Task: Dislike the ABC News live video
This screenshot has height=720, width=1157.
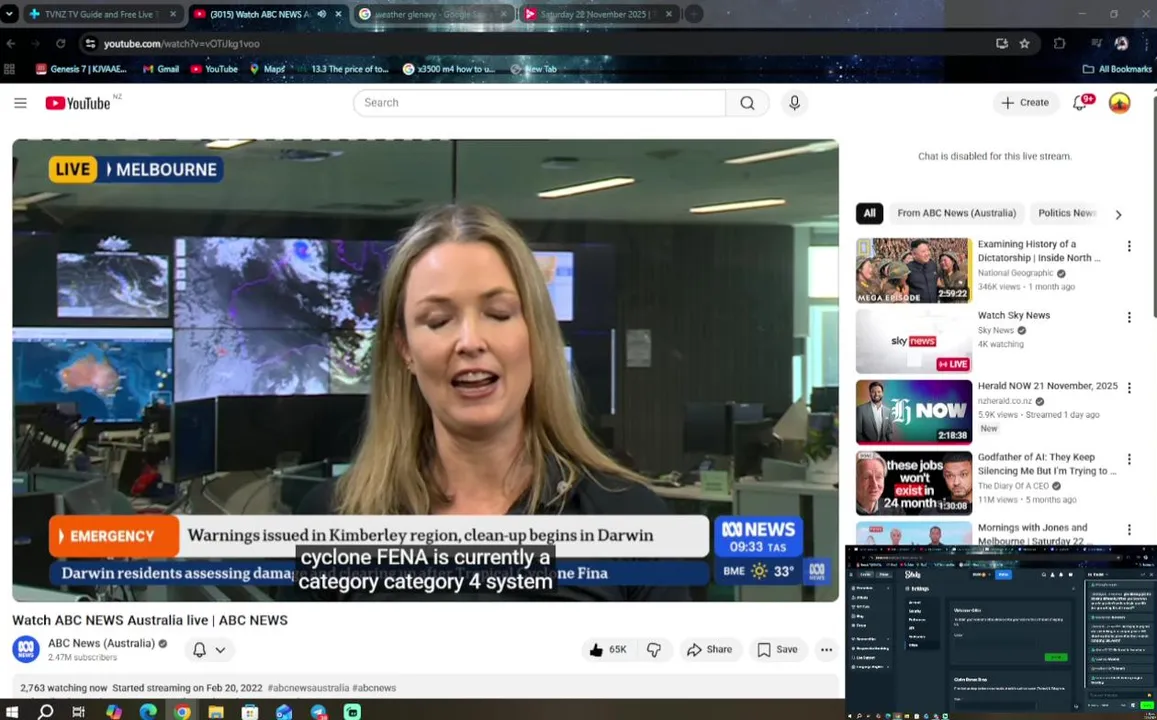Action: (654, 649)
